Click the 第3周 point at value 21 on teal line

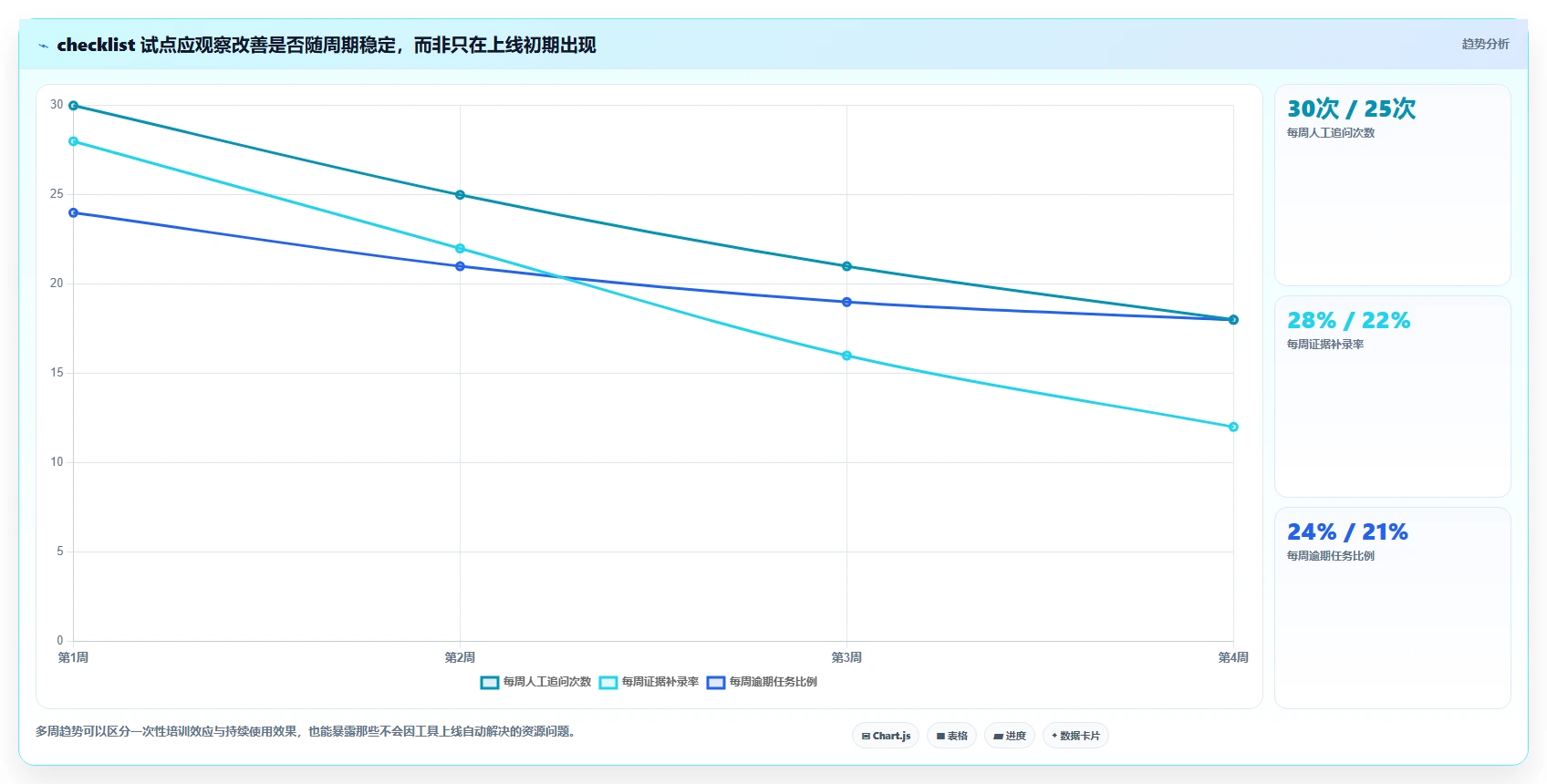click(x=846, y=266)
